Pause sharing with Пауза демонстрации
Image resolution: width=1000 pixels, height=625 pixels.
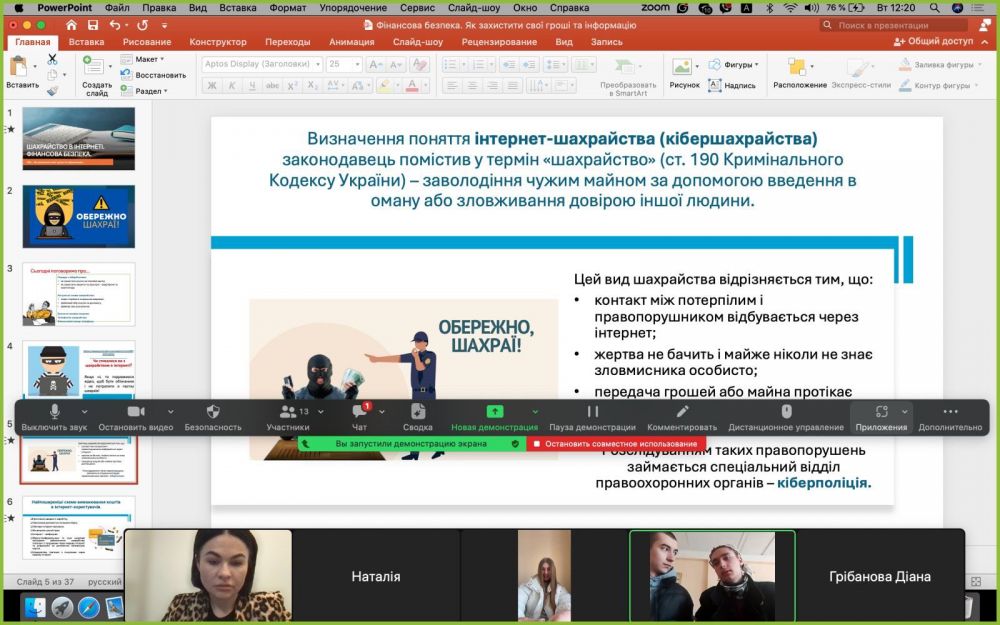click(592, 417)
